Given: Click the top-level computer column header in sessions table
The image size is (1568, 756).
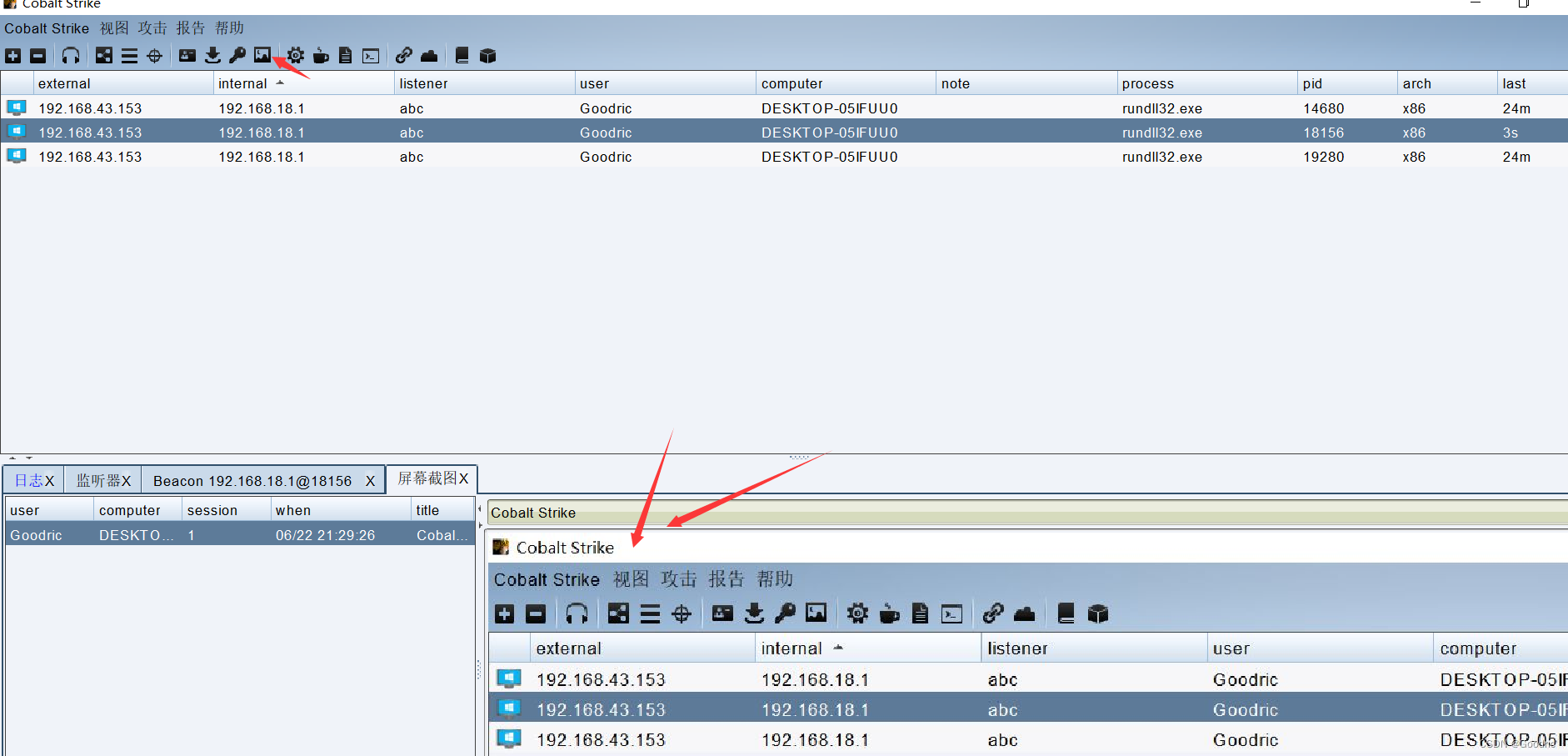Looking at the screenshot, I should (846, 83).
